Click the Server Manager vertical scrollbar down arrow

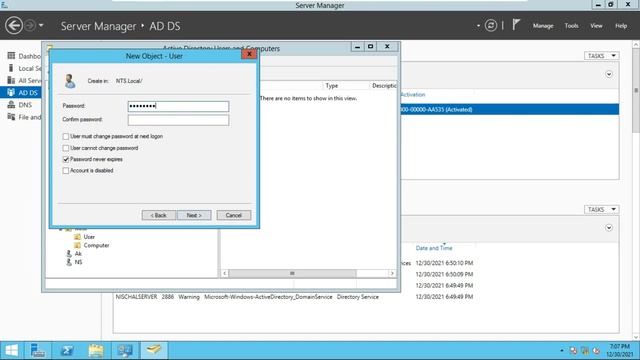636,337
